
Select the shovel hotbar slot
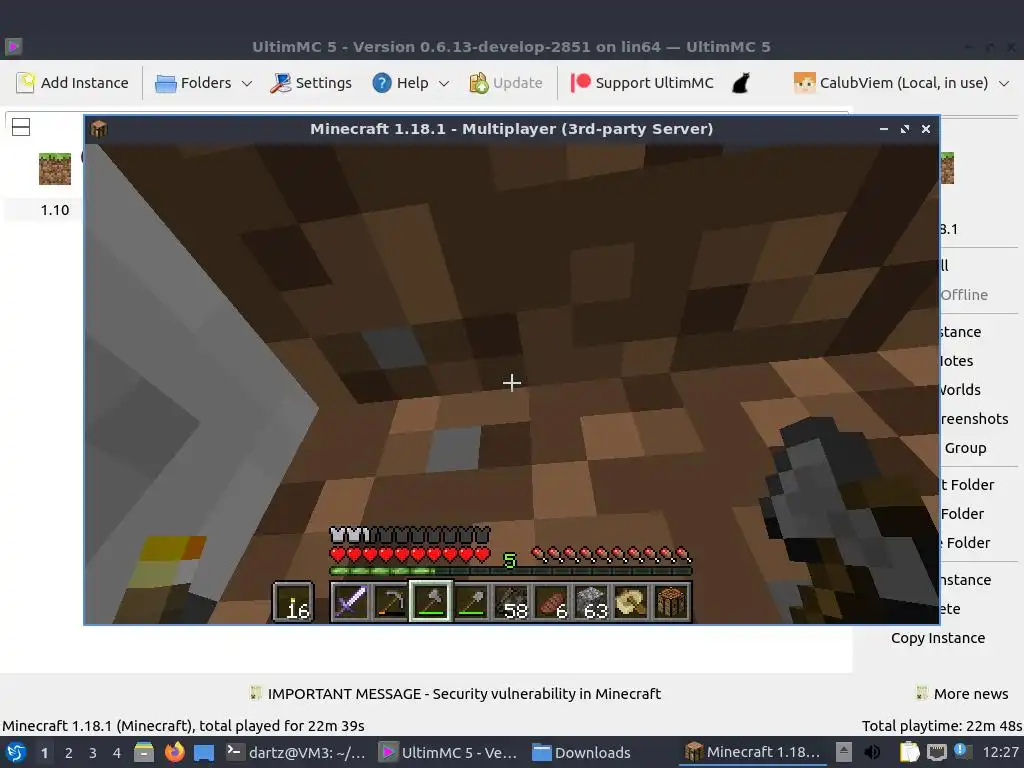(x=471, y=601)
